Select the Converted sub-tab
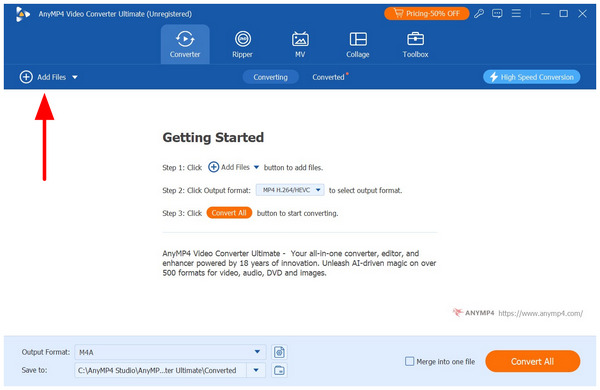This screenshot has height=390, width=600. click(328, 77)
